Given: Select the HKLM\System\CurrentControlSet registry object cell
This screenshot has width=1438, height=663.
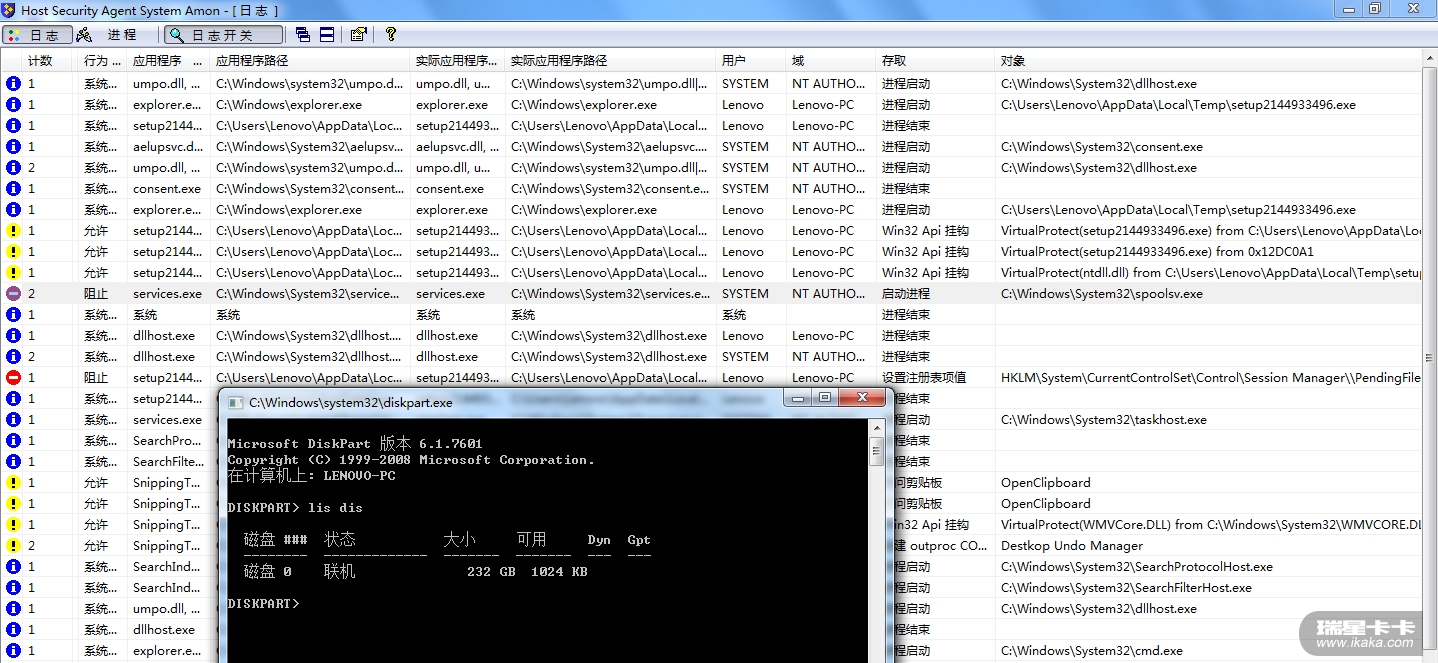Looking at the screenshot, I should point(1210,378).
